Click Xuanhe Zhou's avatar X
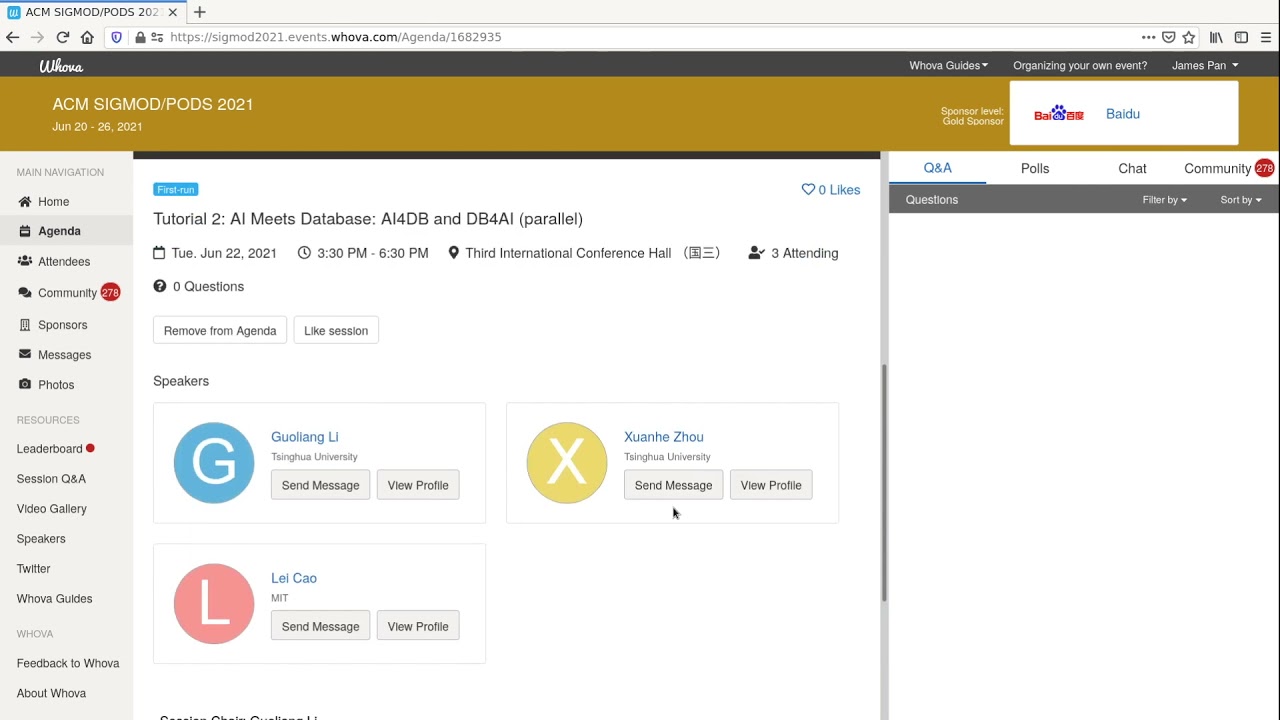This screenshot has height=720, width=1280. pos(567,463)
